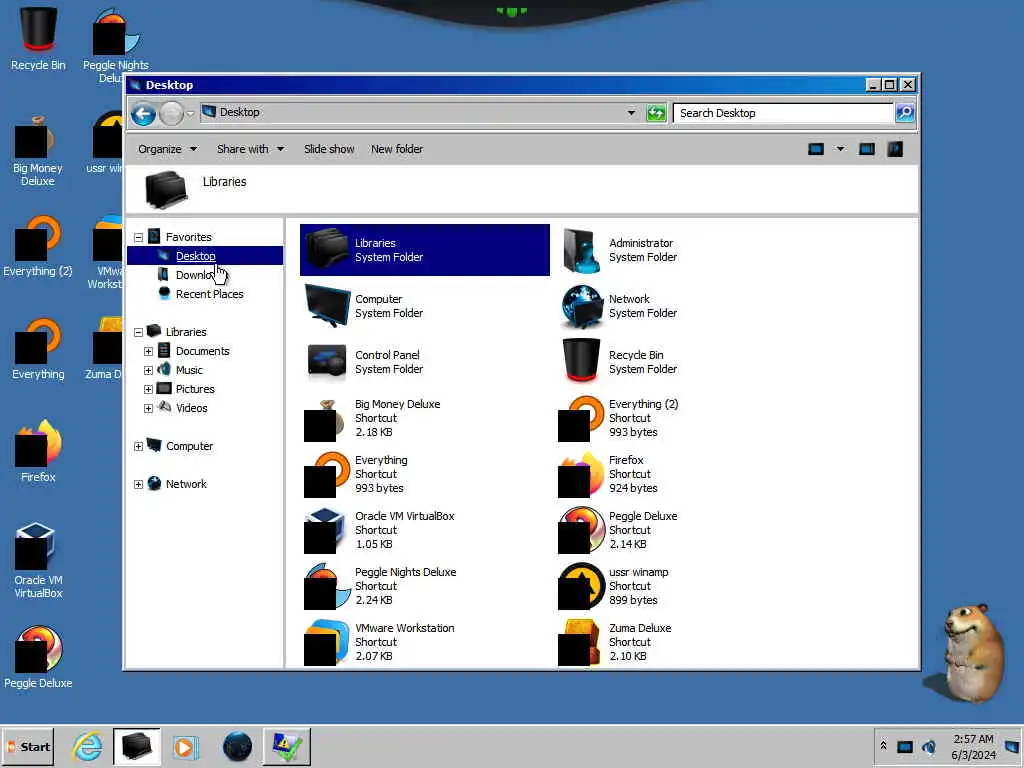Open Internet Explorer from the taskbar

pyautogui.click(x=87, y=746)
